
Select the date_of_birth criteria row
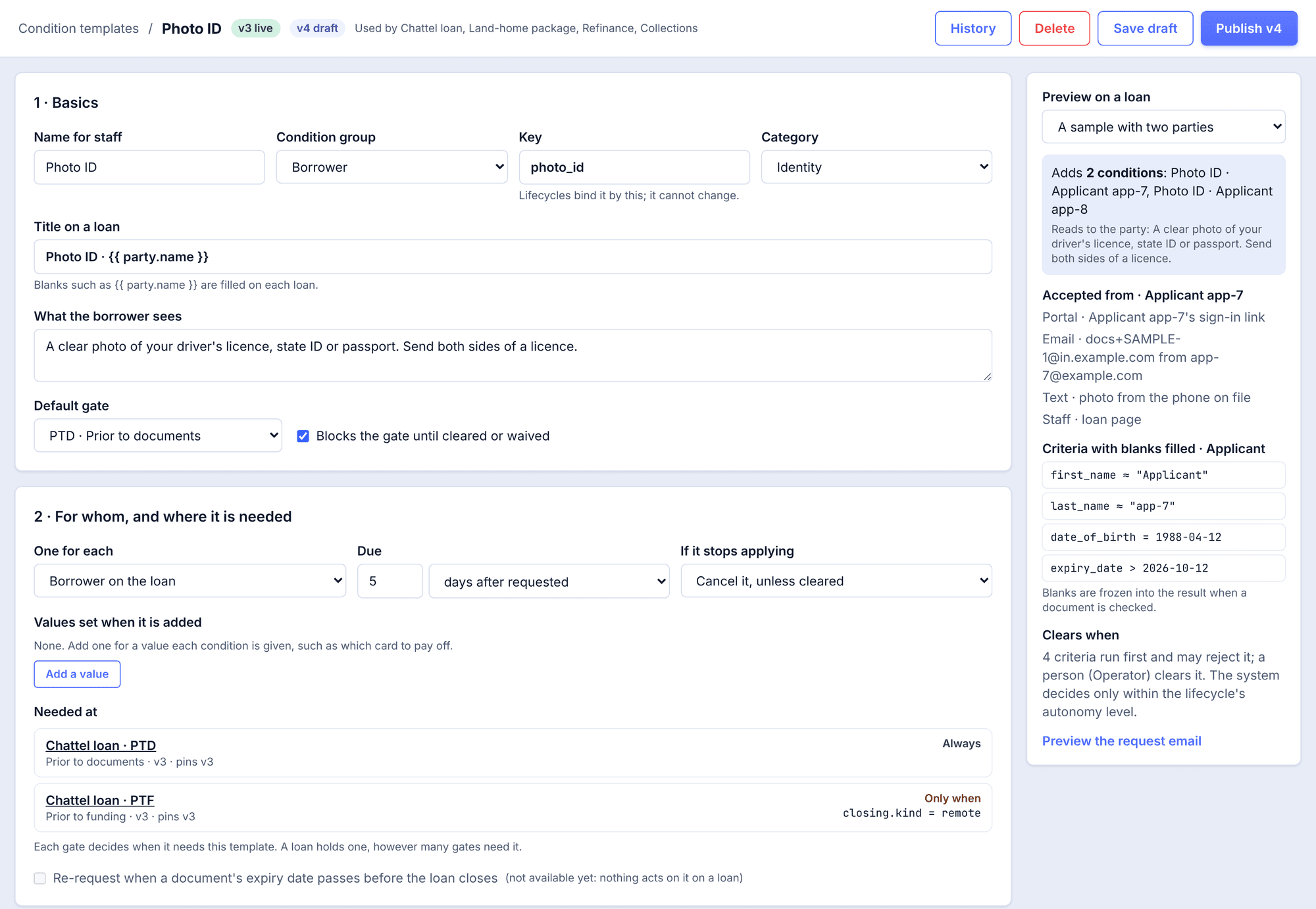1163,537
